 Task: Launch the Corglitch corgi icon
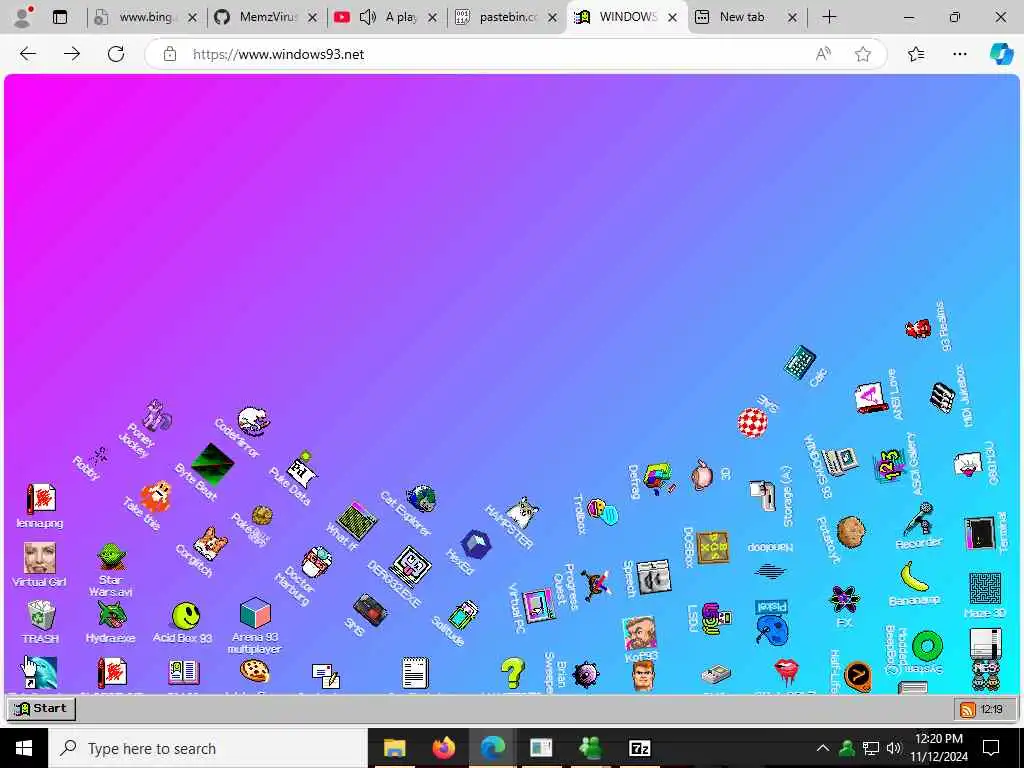coord(211,543)
